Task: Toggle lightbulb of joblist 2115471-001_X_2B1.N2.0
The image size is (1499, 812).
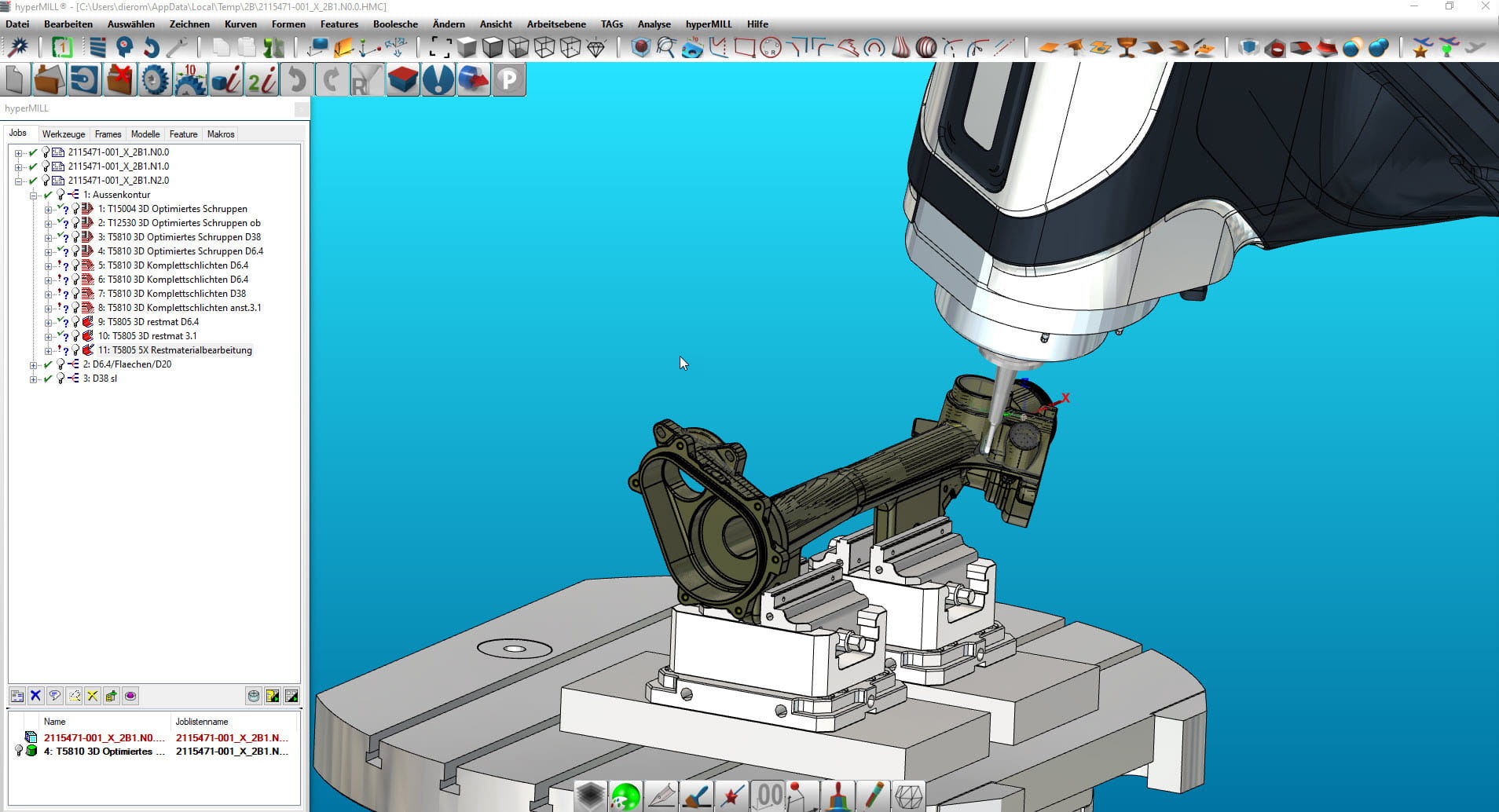Action: (46, 181)
